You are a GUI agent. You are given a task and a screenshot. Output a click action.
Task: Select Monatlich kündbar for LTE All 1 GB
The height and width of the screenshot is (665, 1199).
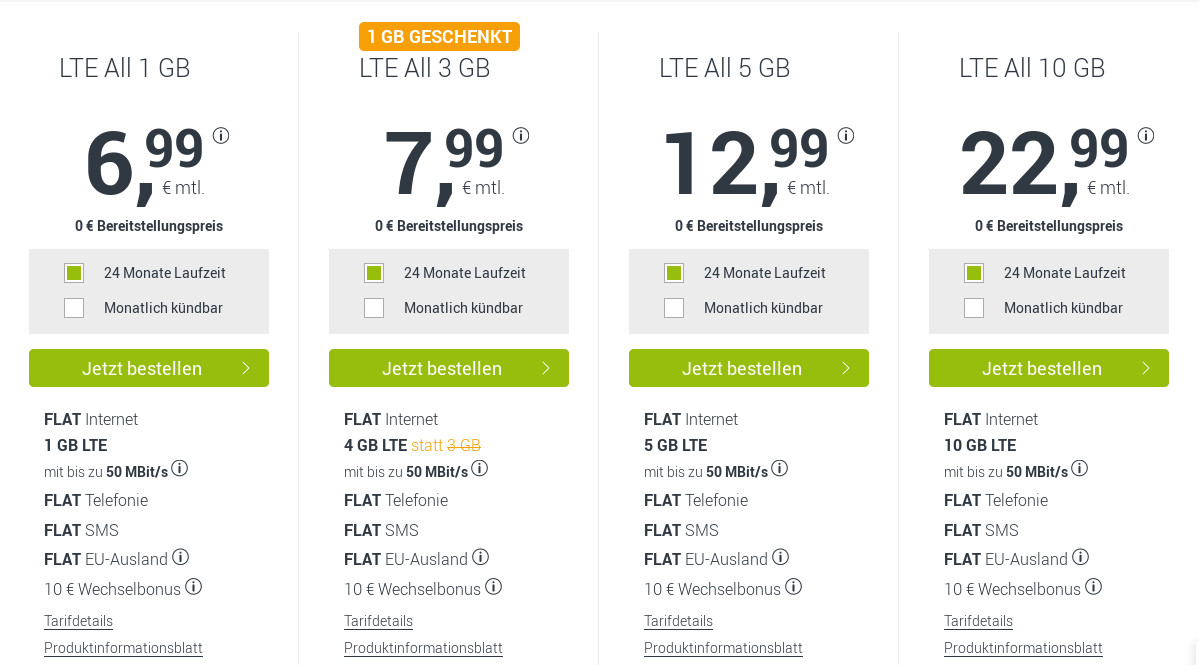pyautogui.click(x=74, y=308)
